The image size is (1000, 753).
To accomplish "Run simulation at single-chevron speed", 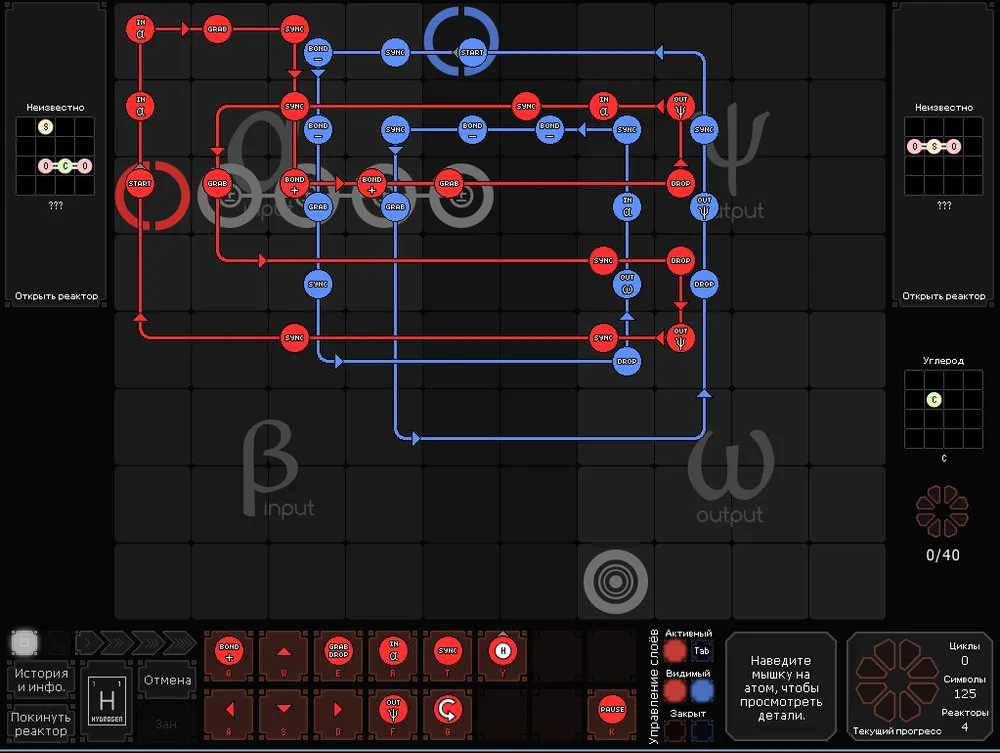I will (88, 643).
